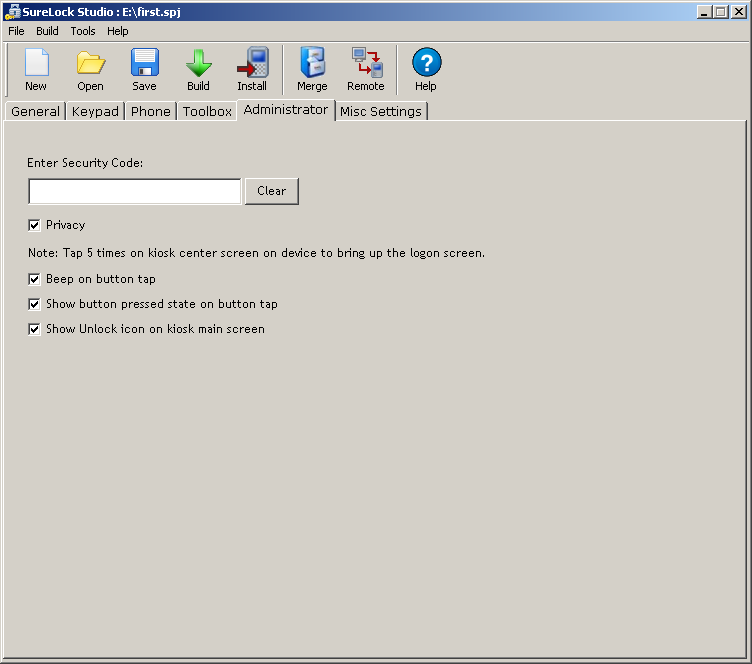Disable Show button pressed state option
The image size is (752, 664).
pyautogui.click(x=34, y=304)
